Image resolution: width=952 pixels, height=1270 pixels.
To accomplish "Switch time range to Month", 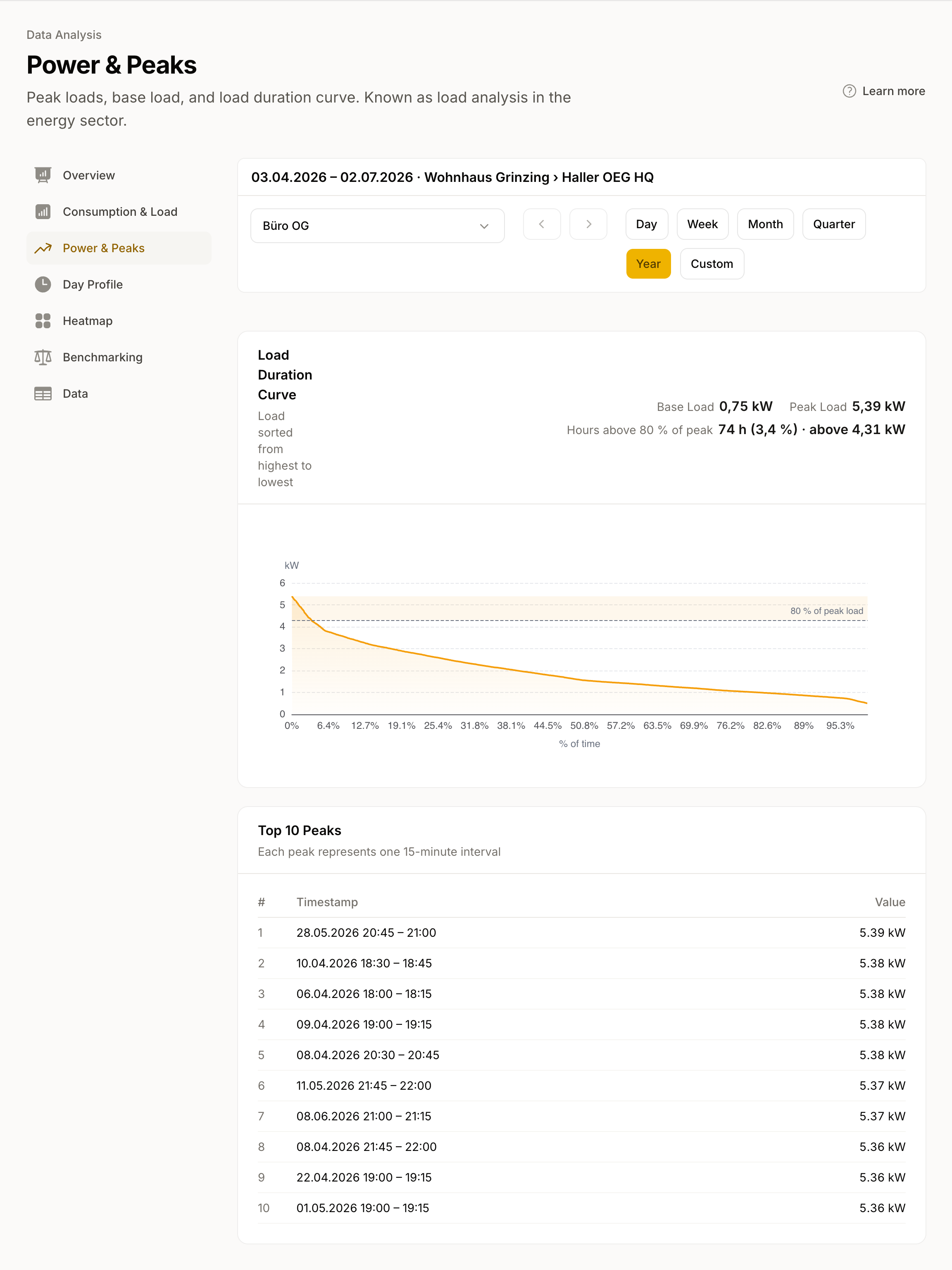I will pos(765,224).
